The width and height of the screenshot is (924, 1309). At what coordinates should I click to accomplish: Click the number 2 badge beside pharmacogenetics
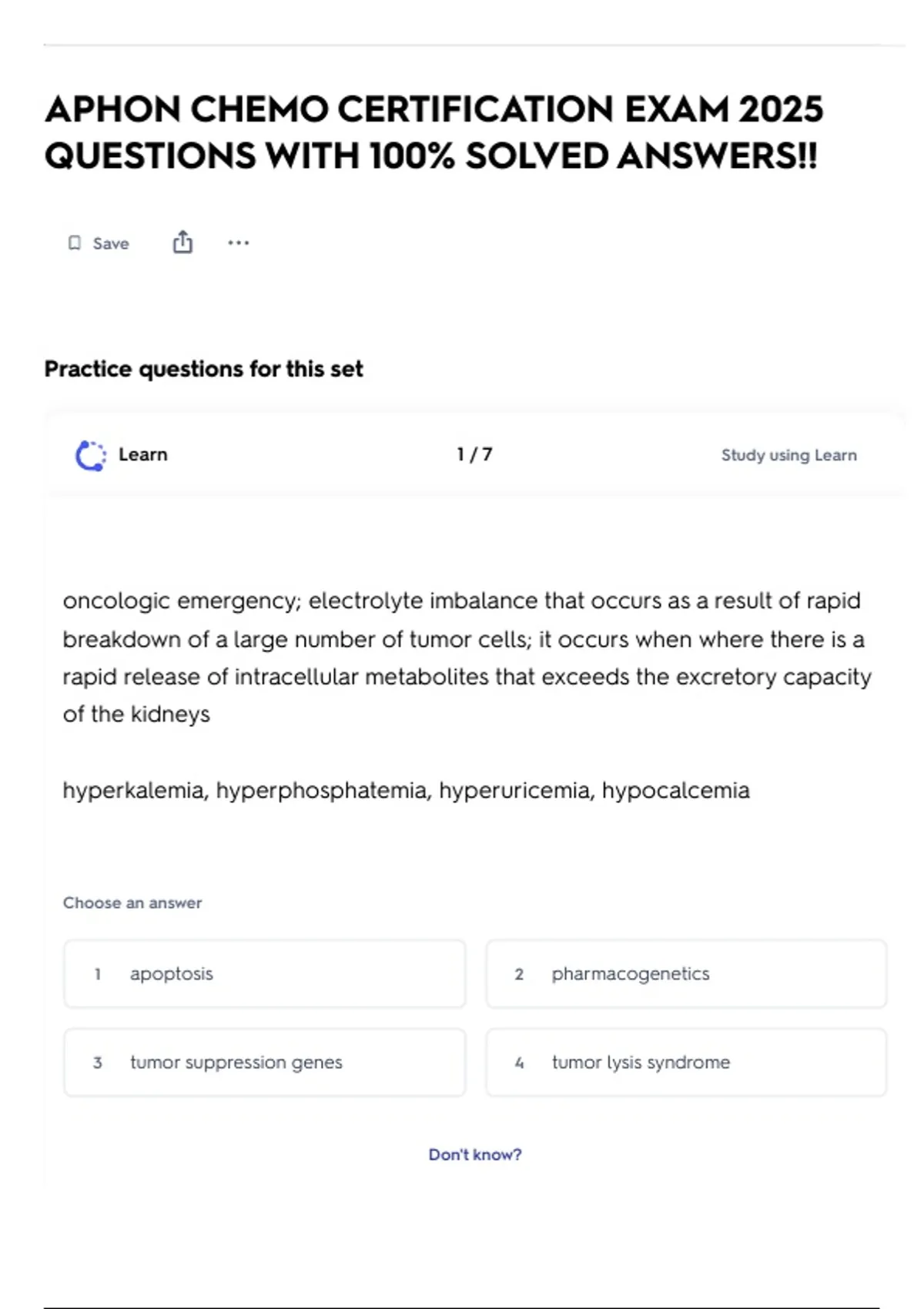point(519,975)
